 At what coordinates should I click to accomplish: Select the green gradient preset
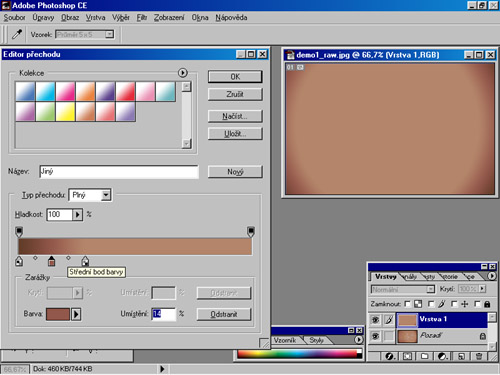coord(45,111)
